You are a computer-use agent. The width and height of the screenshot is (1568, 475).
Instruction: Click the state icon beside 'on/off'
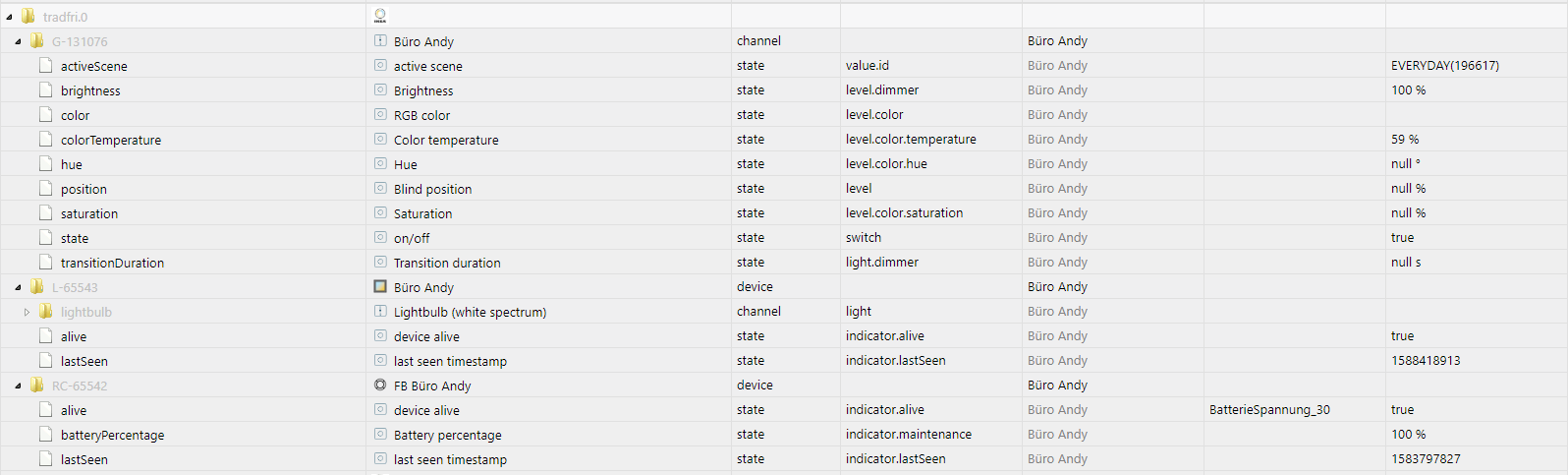[x=380, y=237]
